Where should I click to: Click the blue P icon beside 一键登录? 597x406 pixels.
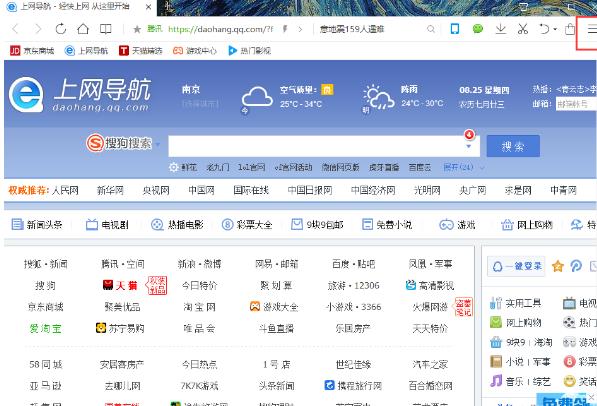[x=576, y=266]
